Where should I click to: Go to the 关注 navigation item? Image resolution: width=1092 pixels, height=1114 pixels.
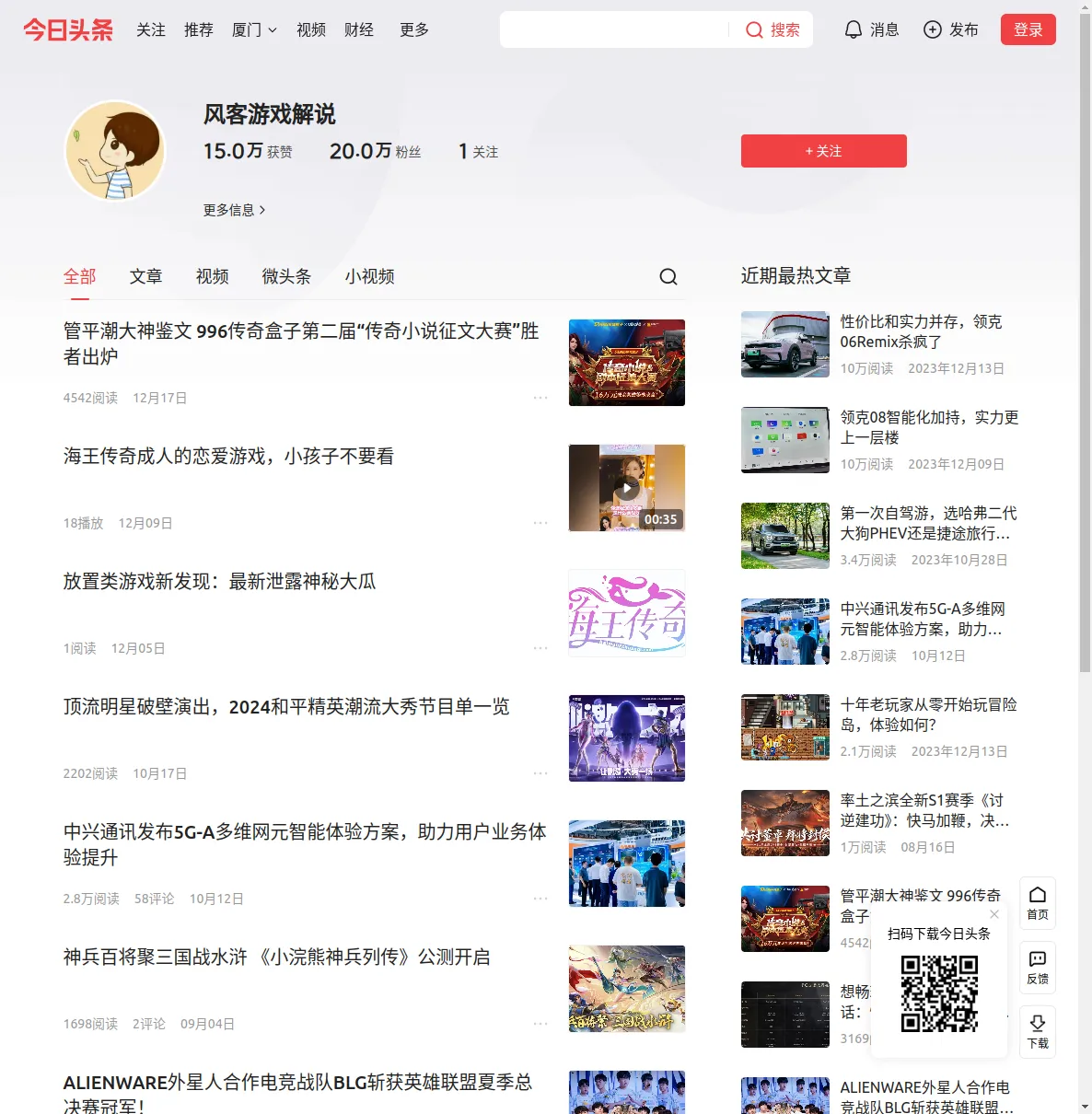tap(151, 29)
